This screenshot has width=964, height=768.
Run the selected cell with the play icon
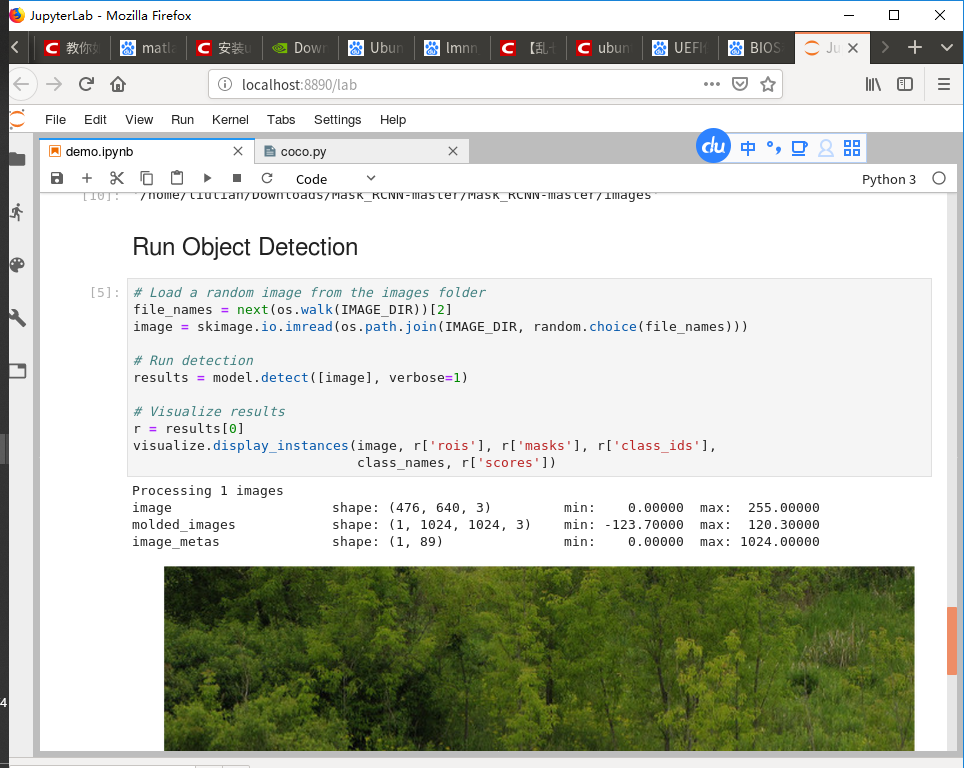pyautogui.click(x=207, y=178)
